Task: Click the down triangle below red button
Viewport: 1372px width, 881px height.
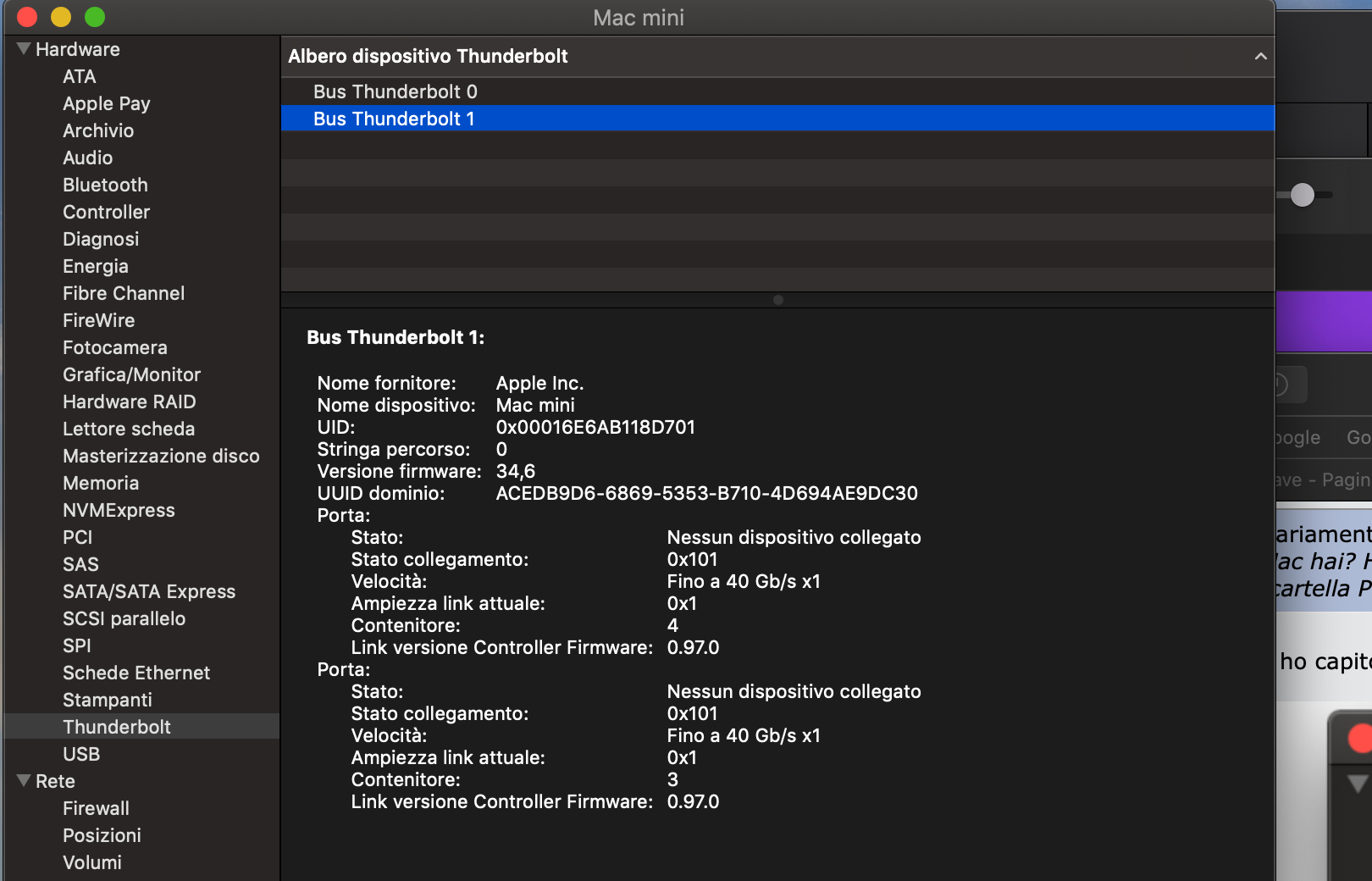Action: click(x=1358, y=784)
